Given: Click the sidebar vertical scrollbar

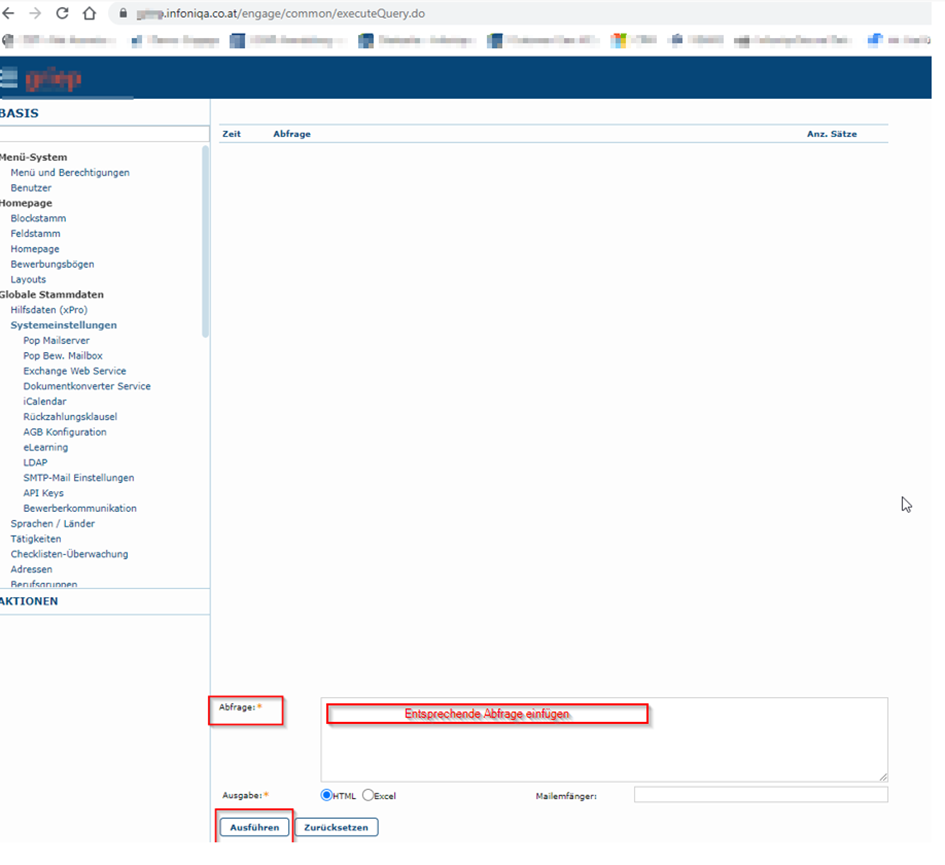Looking at the screenshot, I should tap(206, 240).
